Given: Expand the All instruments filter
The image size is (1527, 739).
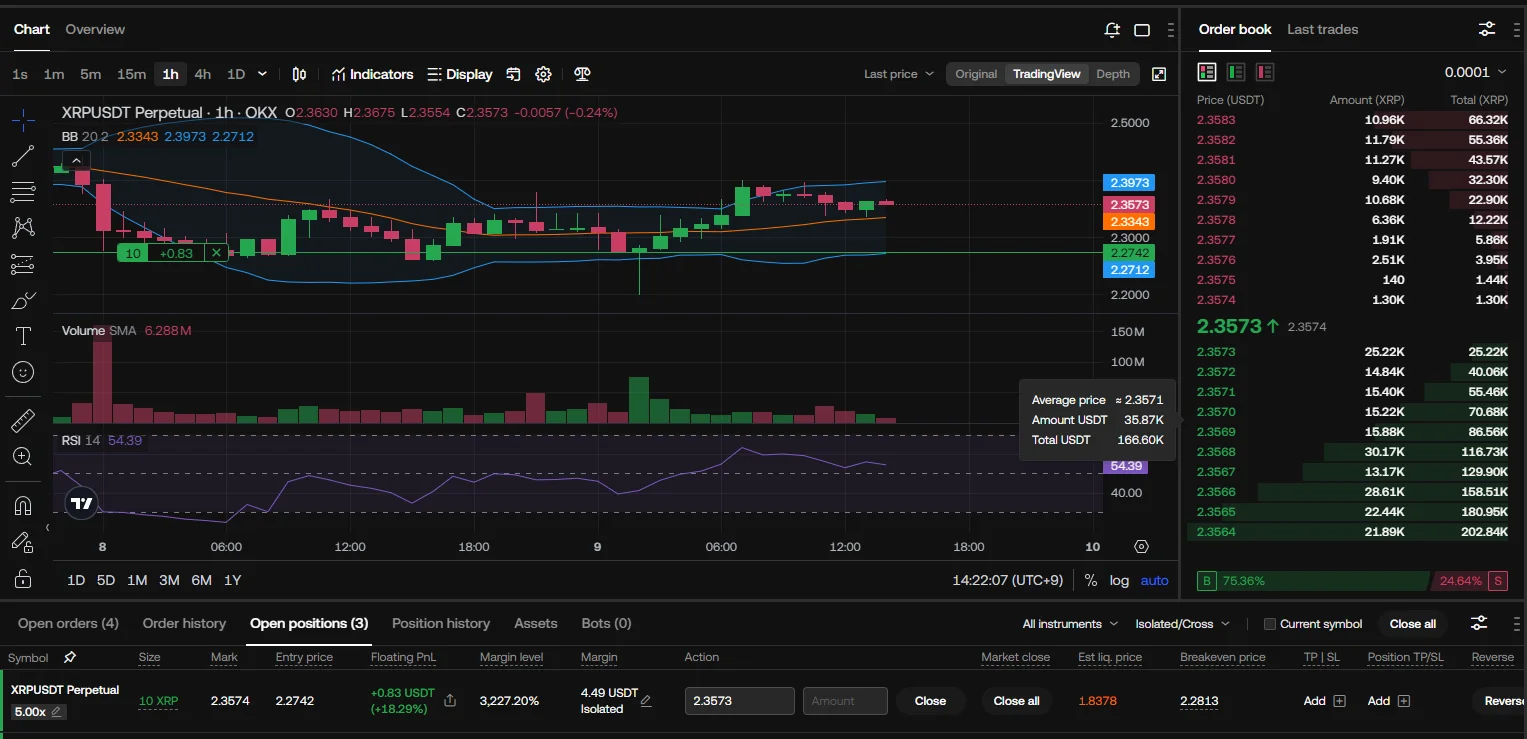Looking at the screenshot, I should click(x=1069, y=624).
